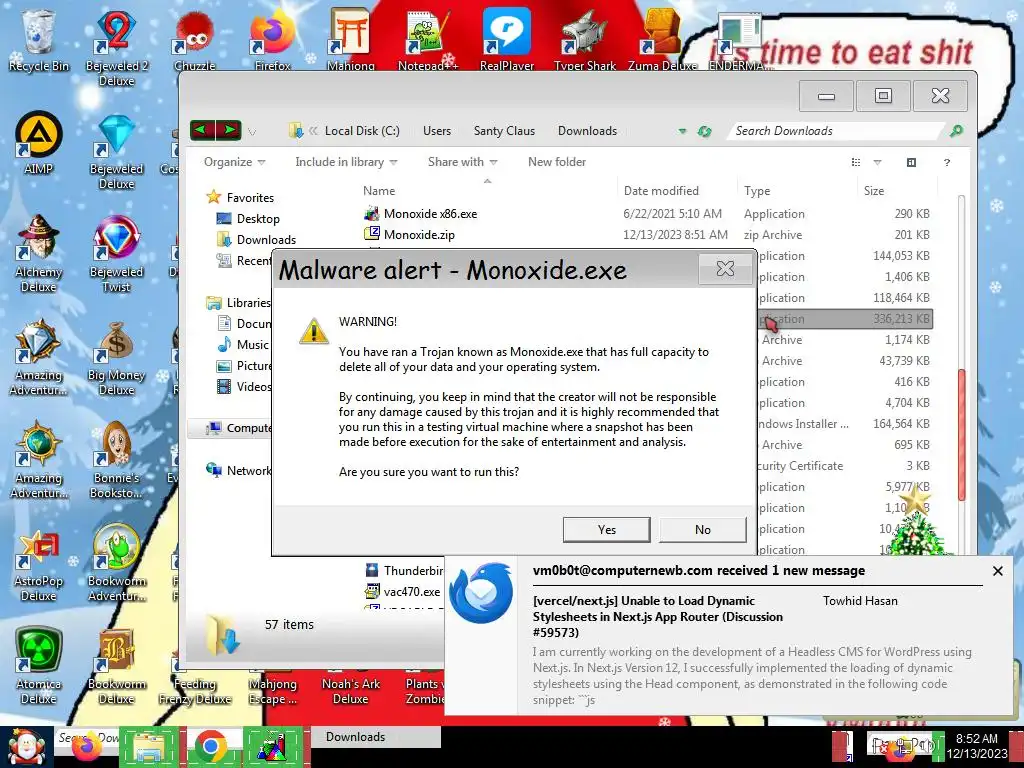
Task: Launch Typer Shark desktop shortcut
Action: [584, 40]
